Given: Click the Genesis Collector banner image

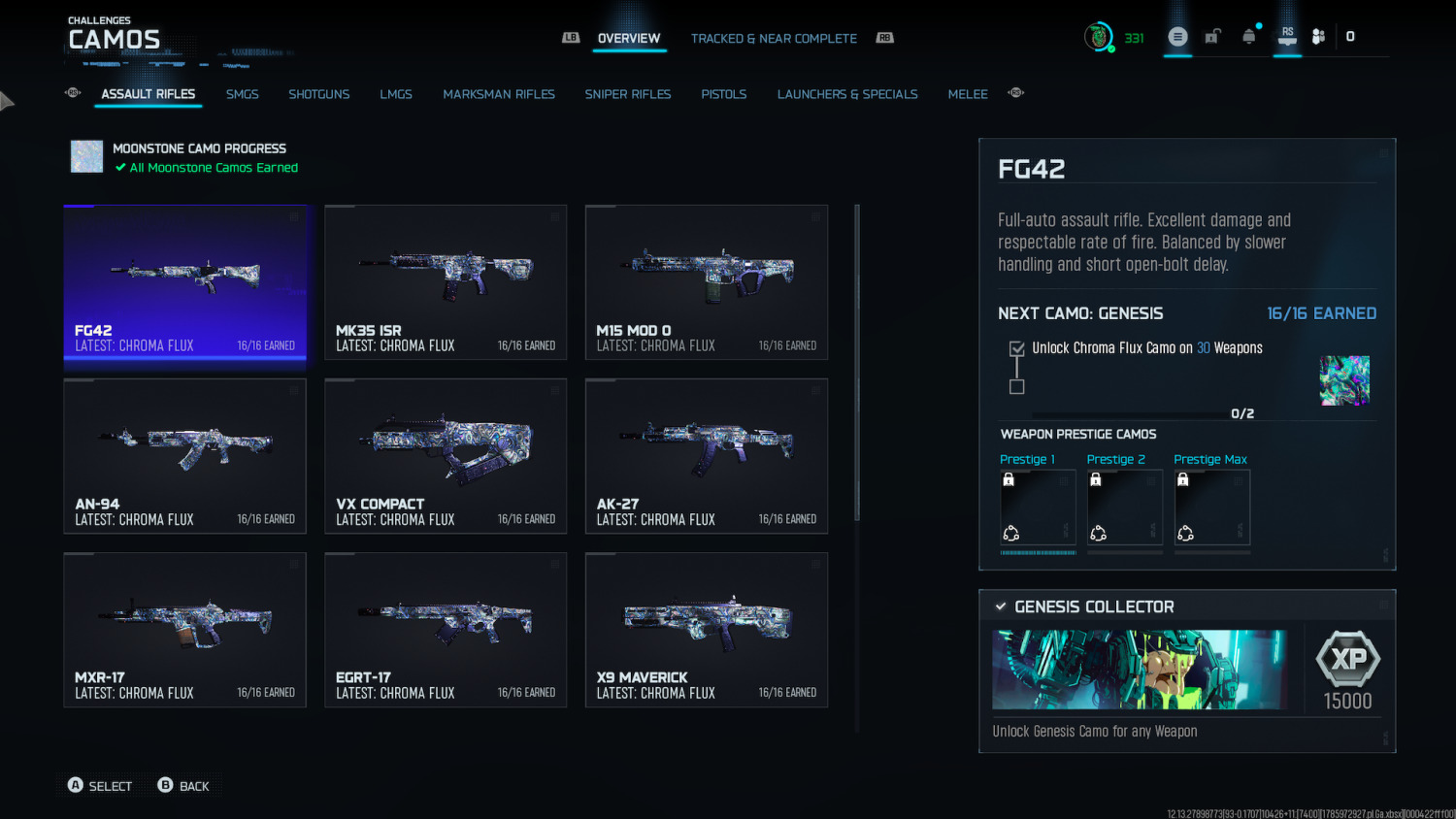Looking at the screenshot, I should click(x=1140, y=670).
